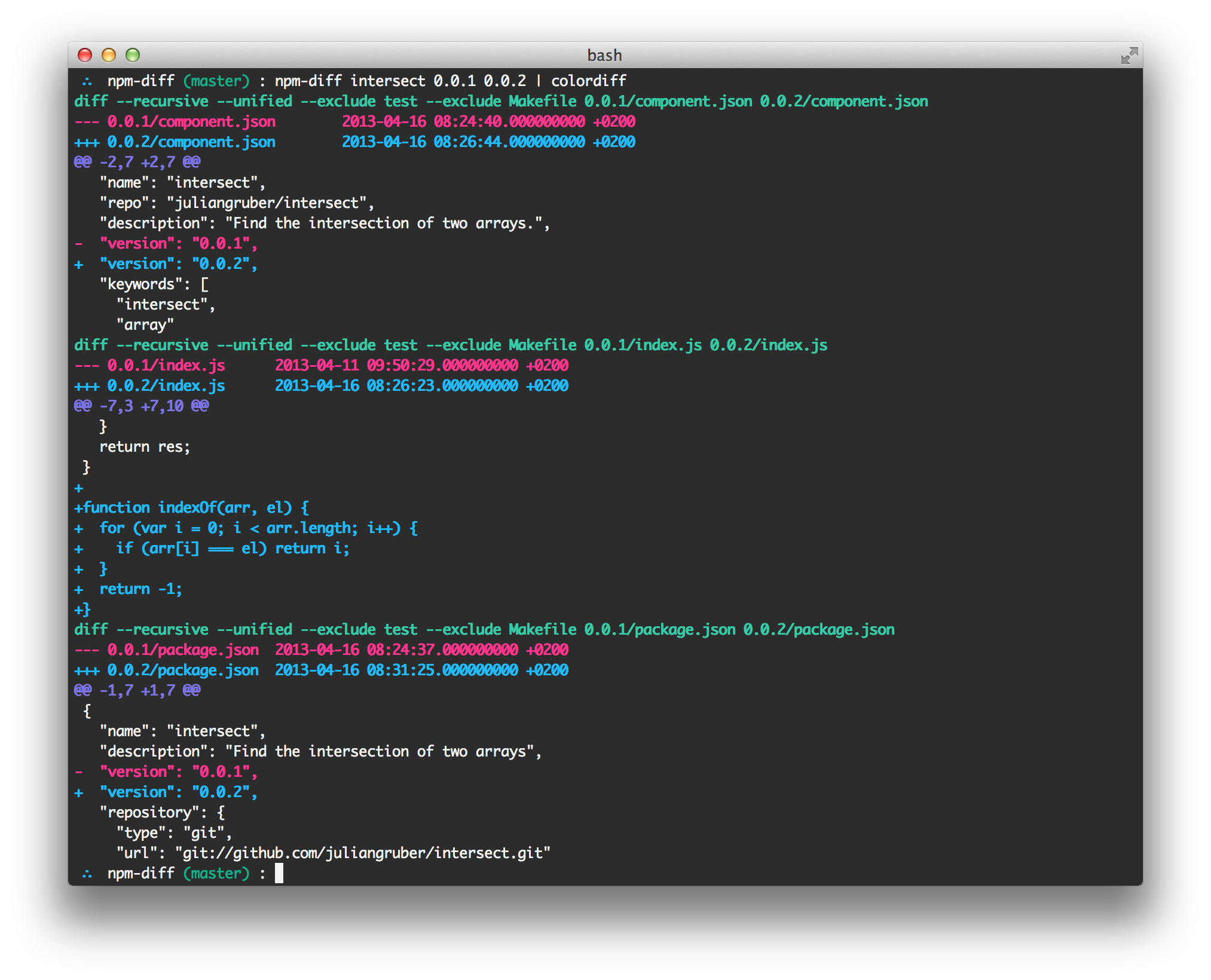1211x980 pixels.
Task: Click the bash window title
Action: click(x=604, y=55)
